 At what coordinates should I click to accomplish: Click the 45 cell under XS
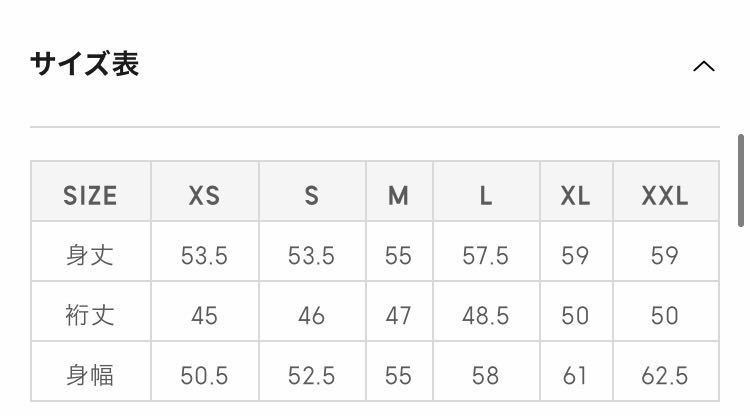(204, 315)
